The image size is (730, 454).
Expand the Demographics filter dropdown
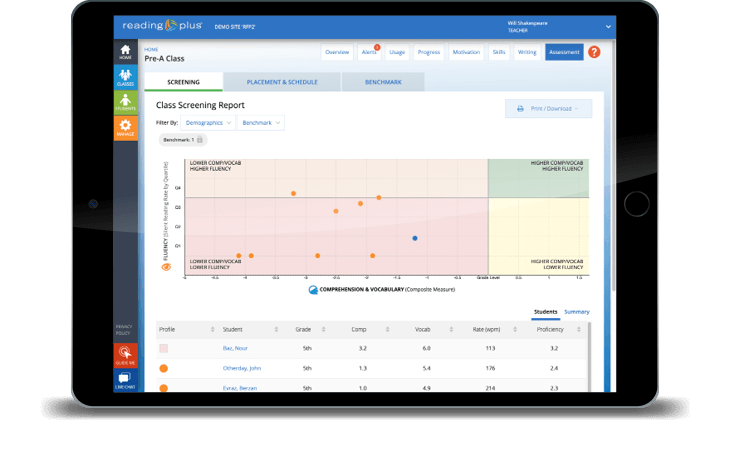[209, 122]
